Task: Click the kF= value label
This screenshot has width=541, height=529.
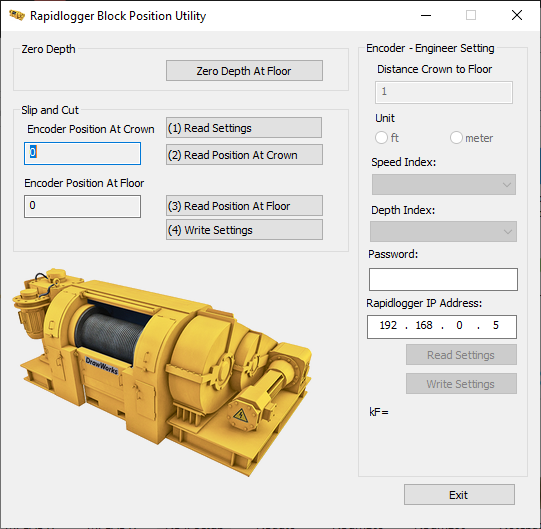Action: [379, 412]
